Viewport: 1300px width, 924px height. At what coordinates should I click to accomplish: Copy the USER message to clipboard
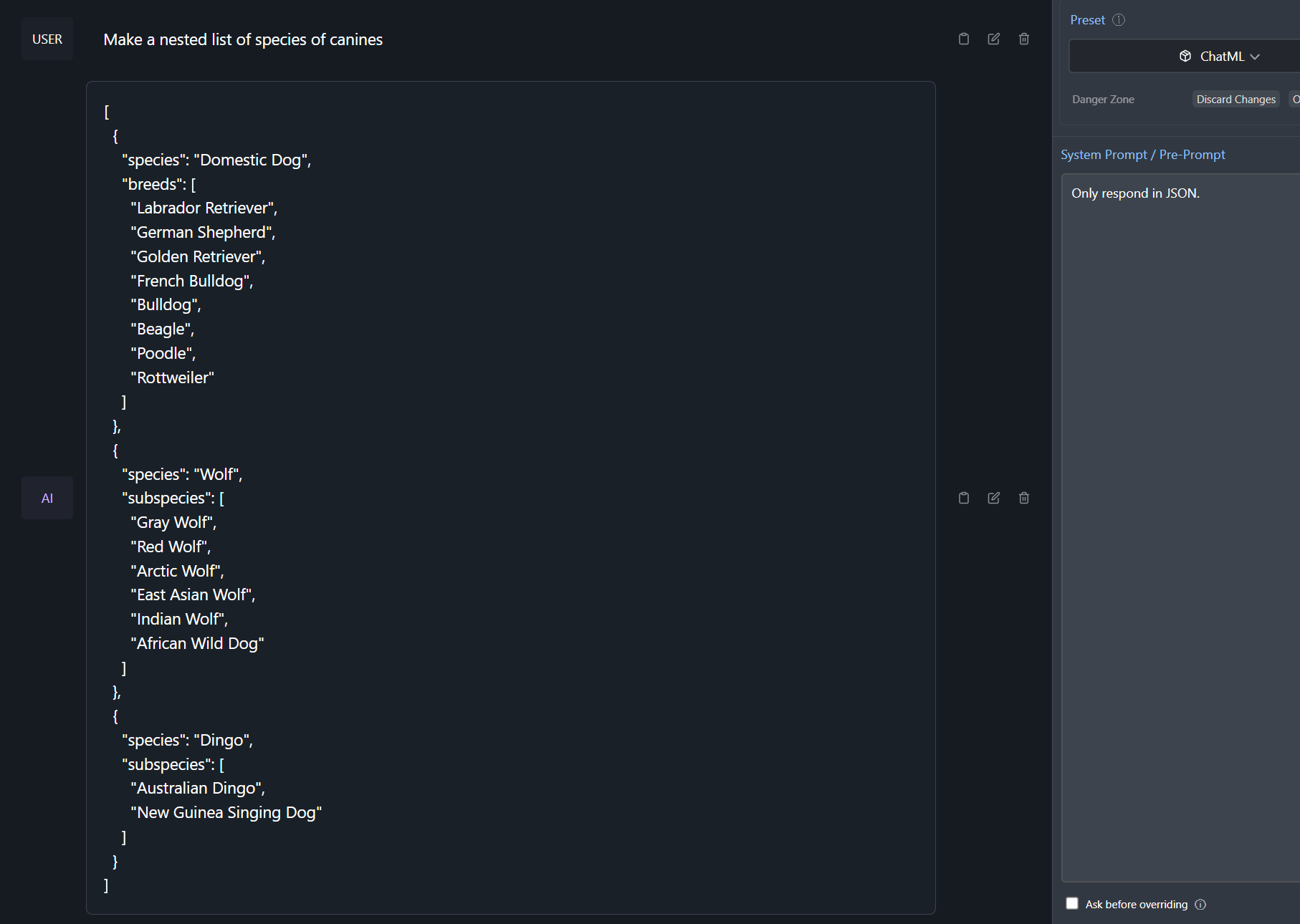click(x=964, y=39)
